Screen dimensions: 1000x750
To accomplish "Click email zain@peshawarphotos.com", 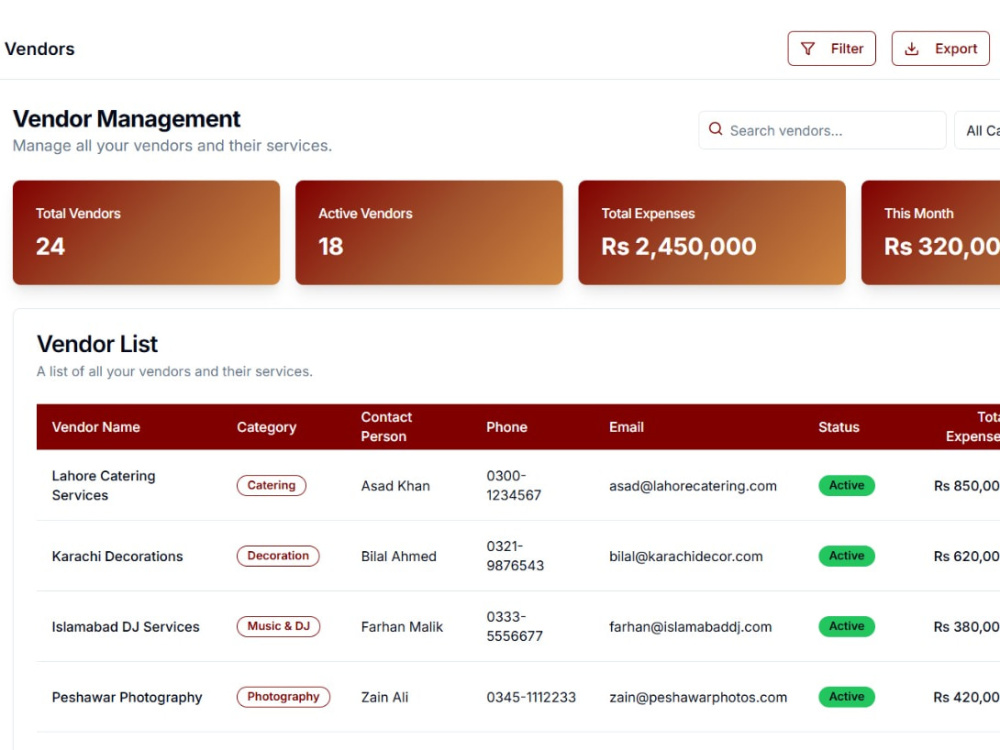I will (x=698, y=697).
